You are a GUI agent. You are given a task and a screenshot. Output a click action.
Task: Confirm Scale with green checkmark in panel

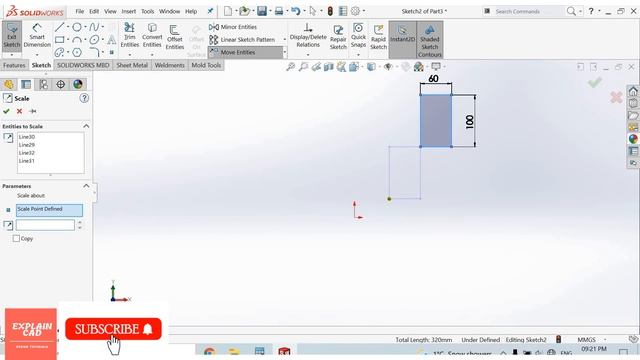pos(6,111)
